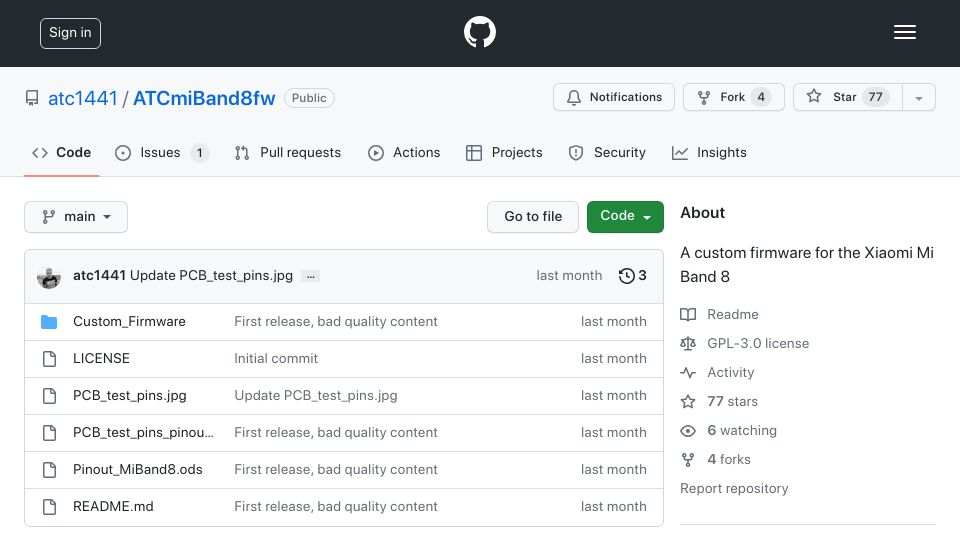Click the eye icon next to 6 watching
This screenshot has height=540, width=960.
(x=688, y=431)
